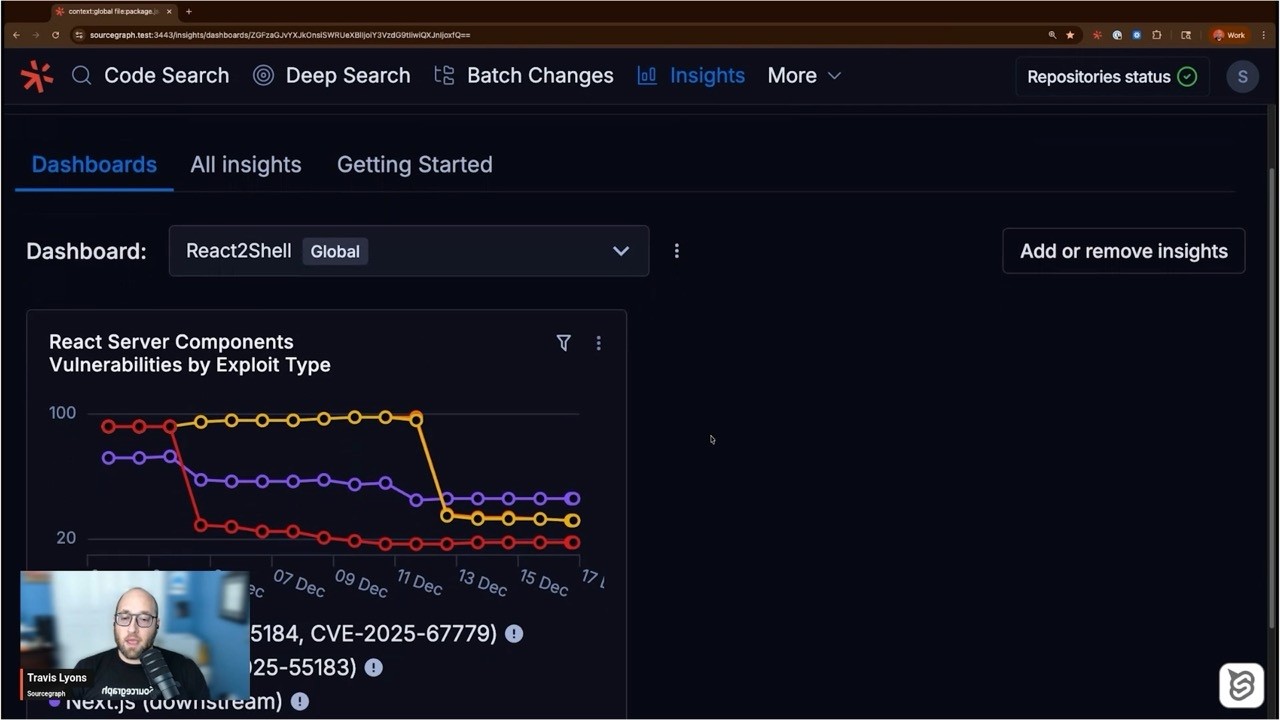Click the Sourcegraph logo in the navbar
Viewport: 1280px width, 720px height.
pyautogui.click(x=37, y=76)
